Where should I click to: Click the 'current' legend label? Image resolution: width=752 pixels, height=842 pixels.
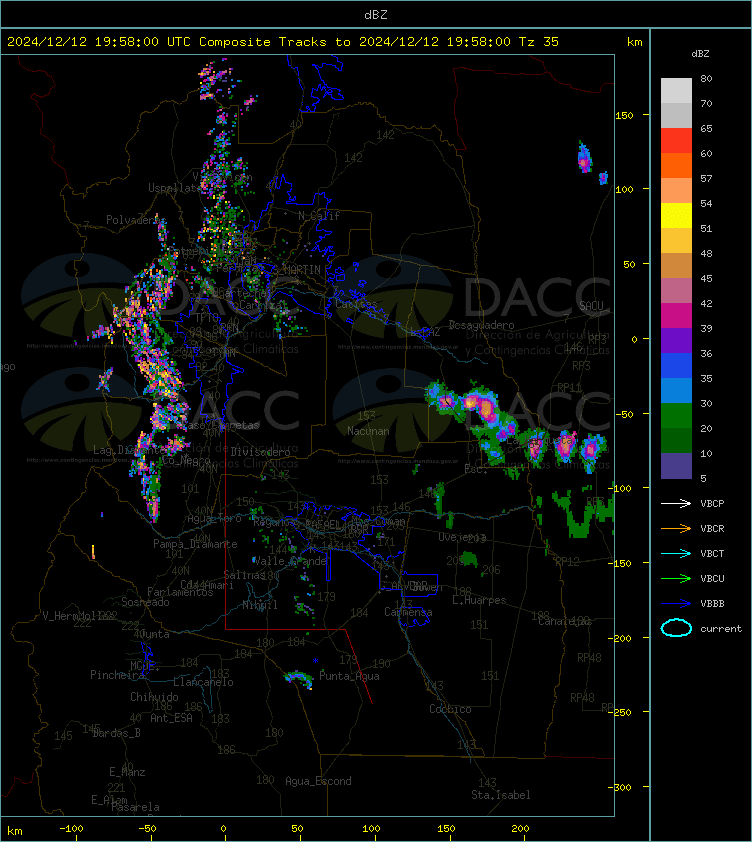pyautogui.click(x=721, y=628)
